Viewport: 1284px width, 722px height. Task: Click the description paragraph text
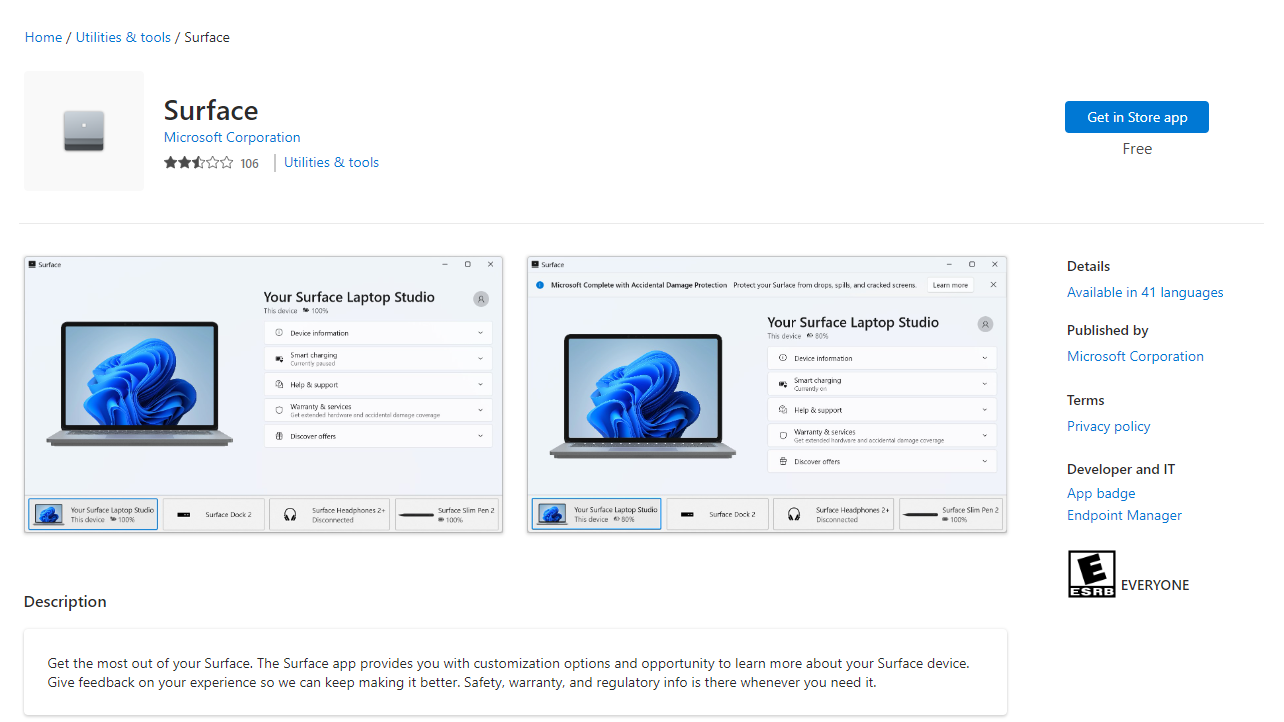coord(508,673)
